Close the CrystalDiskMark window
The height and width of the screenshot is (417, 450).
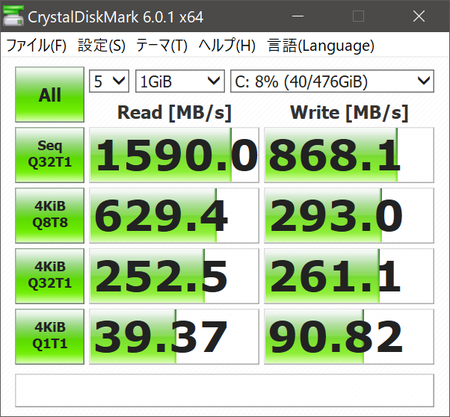419,16
